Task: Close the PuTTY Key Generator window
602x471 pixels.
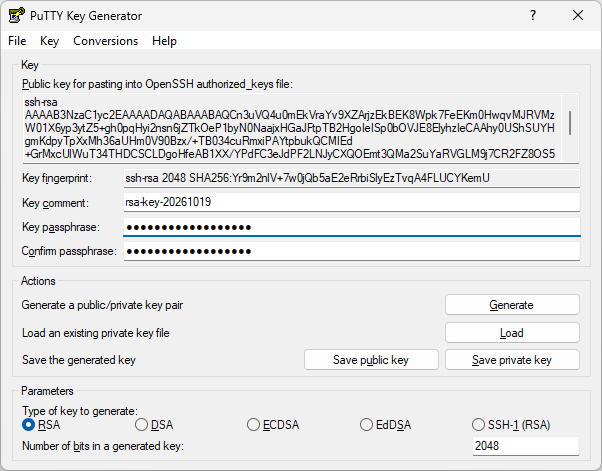Action: 578,15
